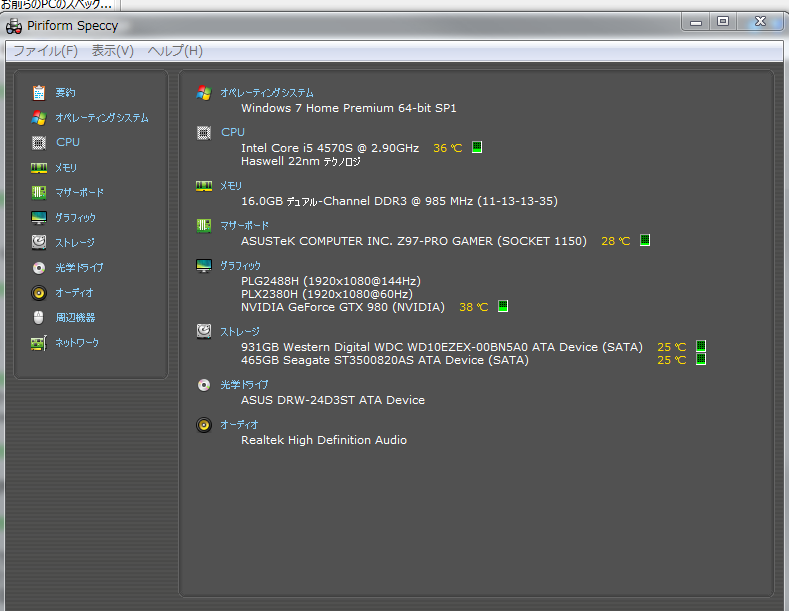Open メモリ section from sidebar
Viewport: 789px width, 611px height.
pyautogui.click(x=66, y=168)
